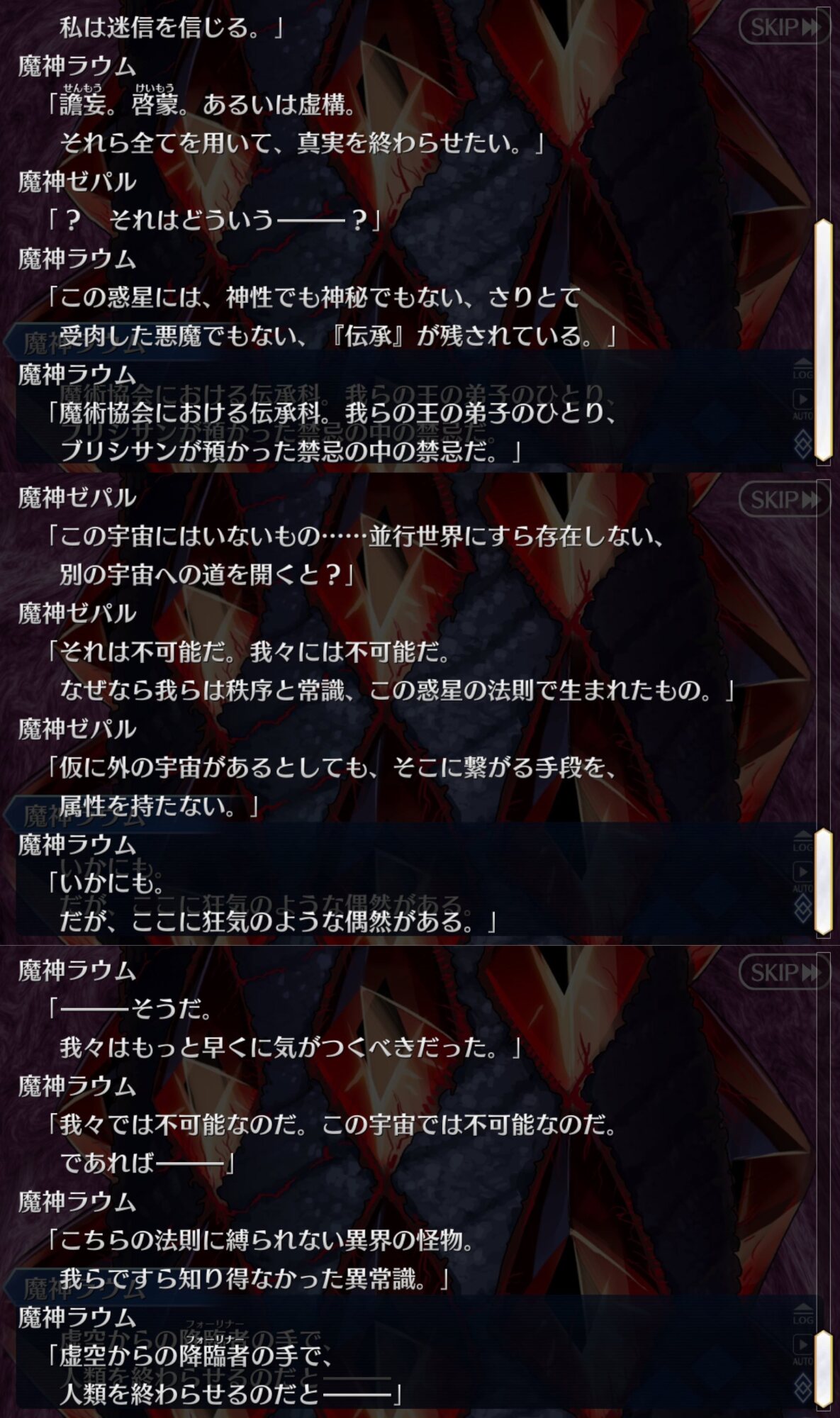Select the line 我らですら知り得なかった異常識
Image resolution: width=840 pixels, height=1418 pixels.
tap(254, 1278)
